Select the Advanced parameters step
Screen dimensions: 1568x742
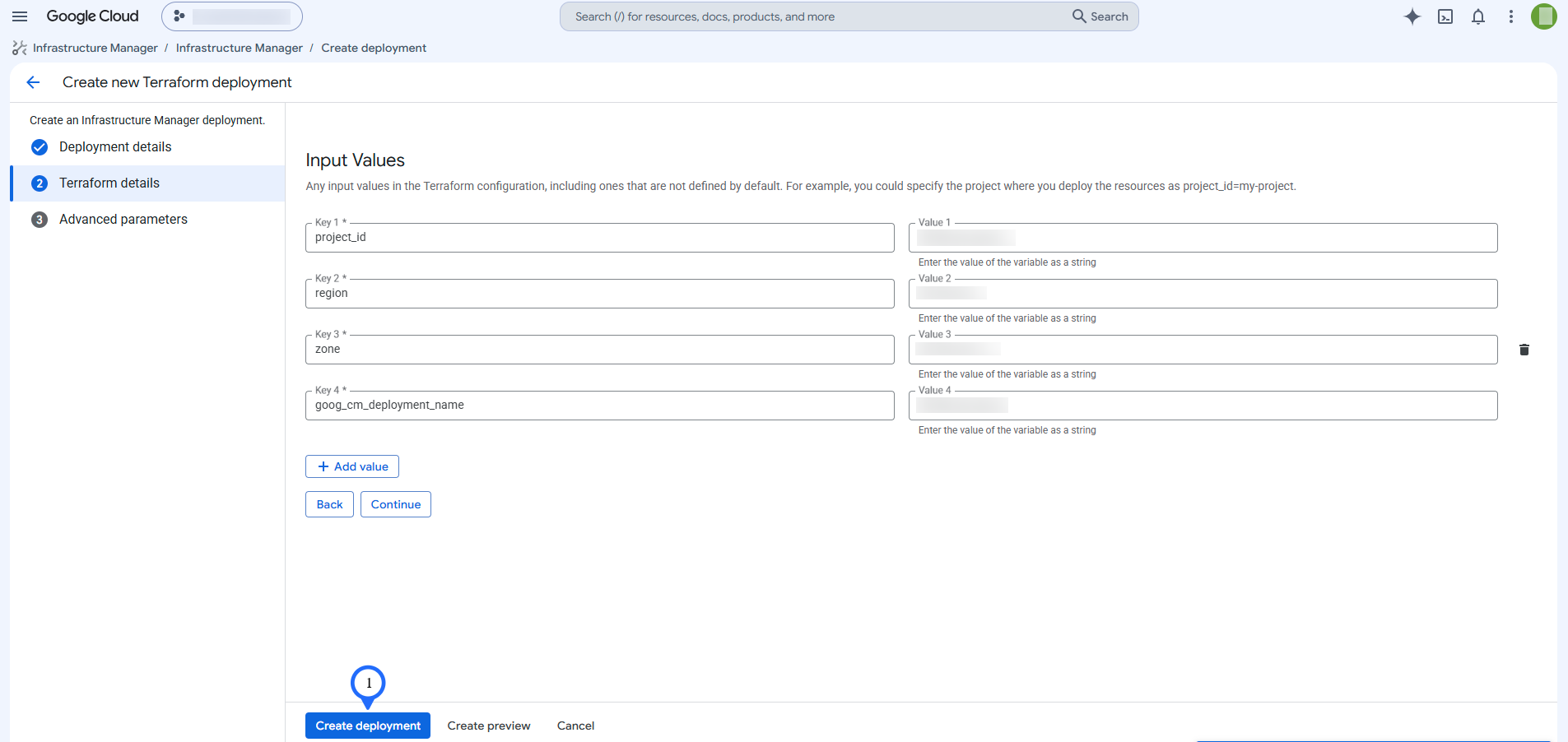(147, 220)
